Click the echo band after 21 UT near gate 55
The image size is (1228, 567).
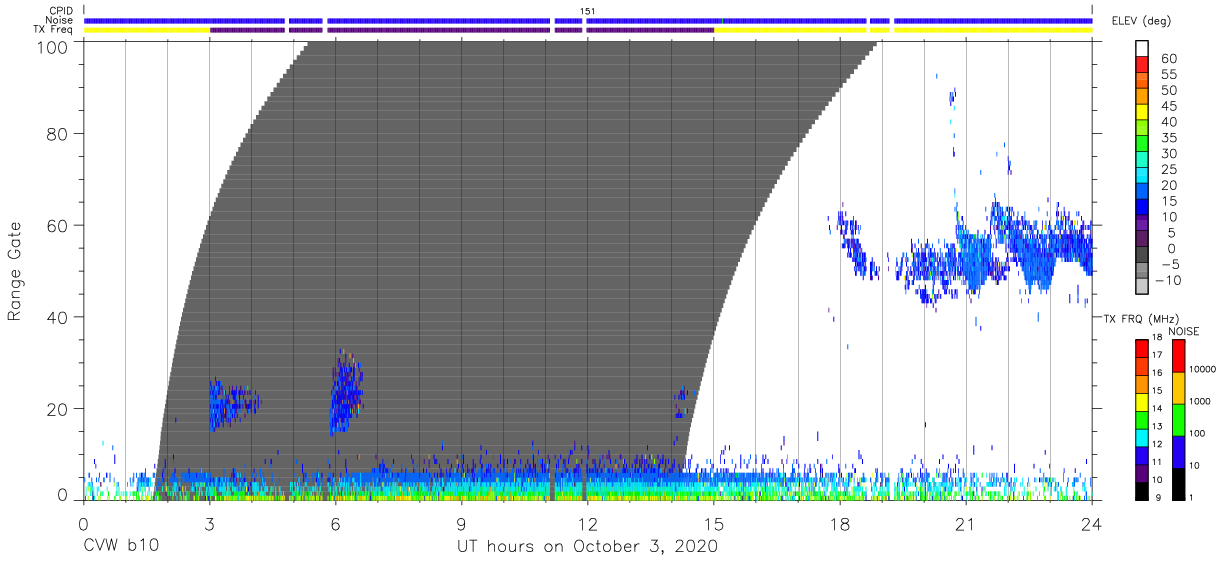tap(1028, 247)
